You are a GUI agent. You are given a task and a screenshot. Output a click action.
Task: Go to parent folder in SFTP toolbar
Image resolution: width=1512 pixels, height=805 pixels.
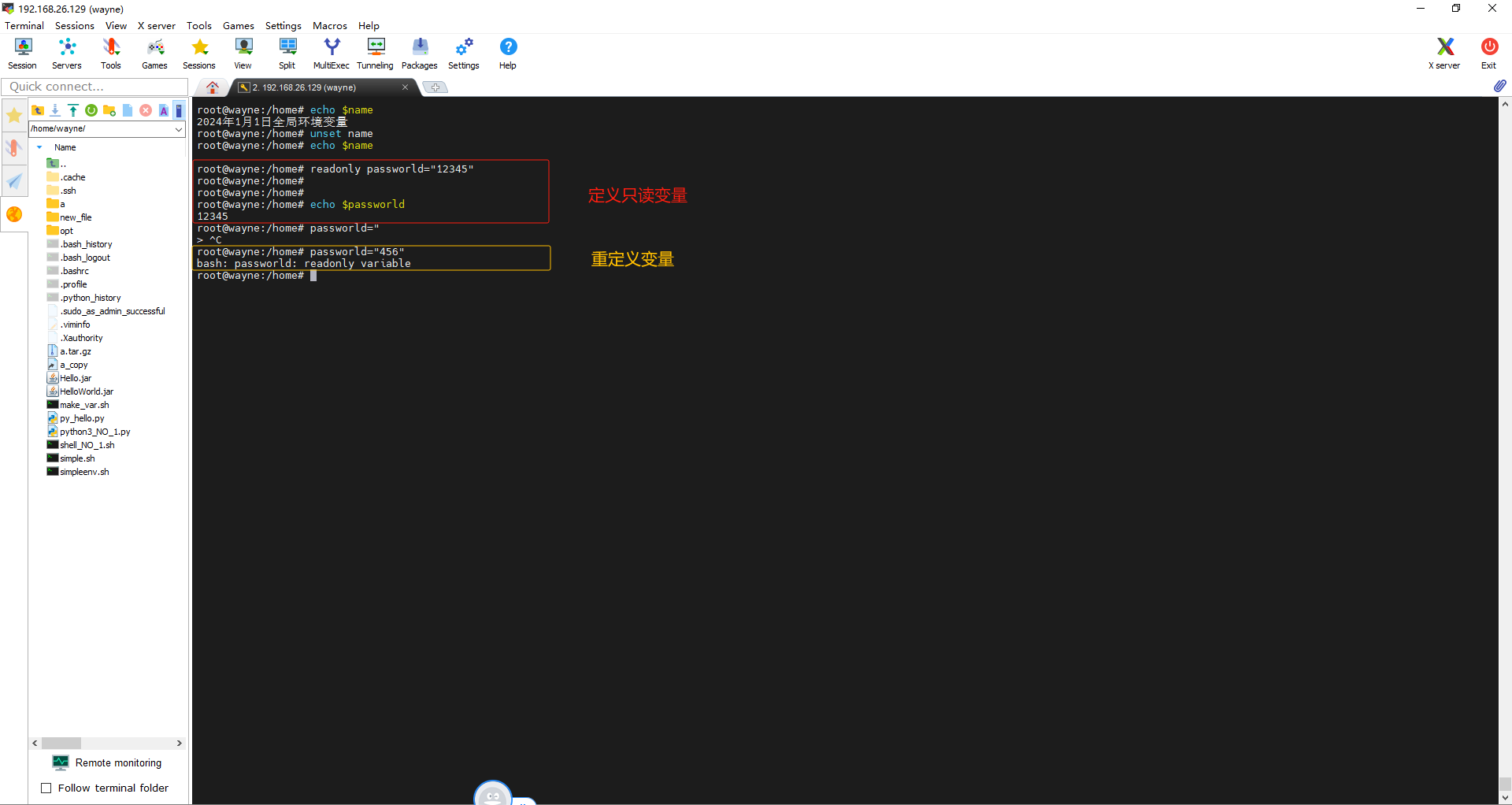[x=37, y=110]
